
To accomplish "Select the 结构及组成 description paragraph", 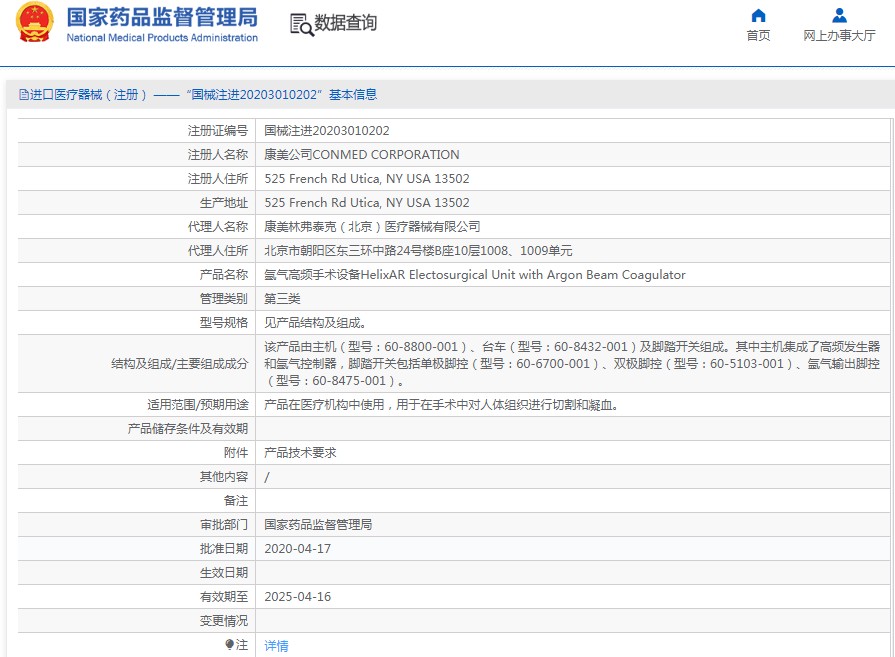I will [x=572, y=364].
